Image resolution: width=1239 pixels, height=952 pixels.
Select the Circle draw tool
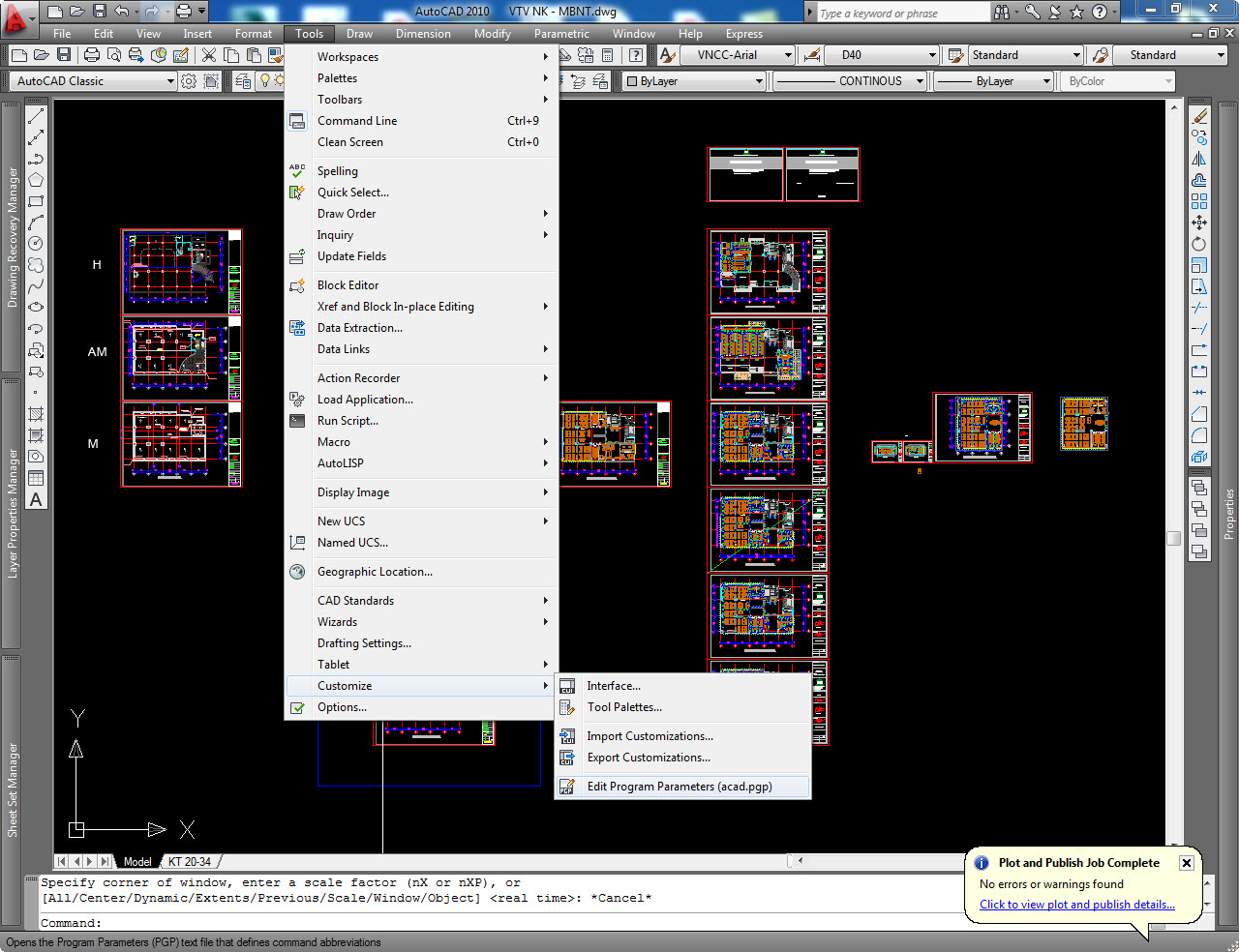tap(36, 244)
